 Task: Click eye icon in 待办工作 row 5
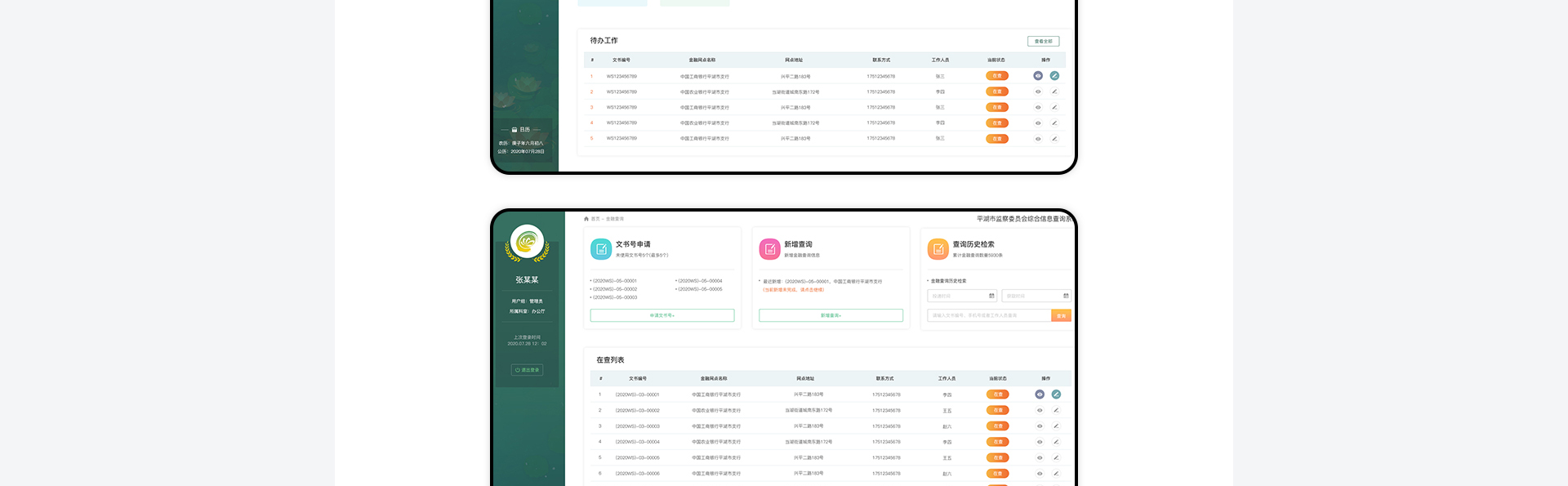[1038, 139]
